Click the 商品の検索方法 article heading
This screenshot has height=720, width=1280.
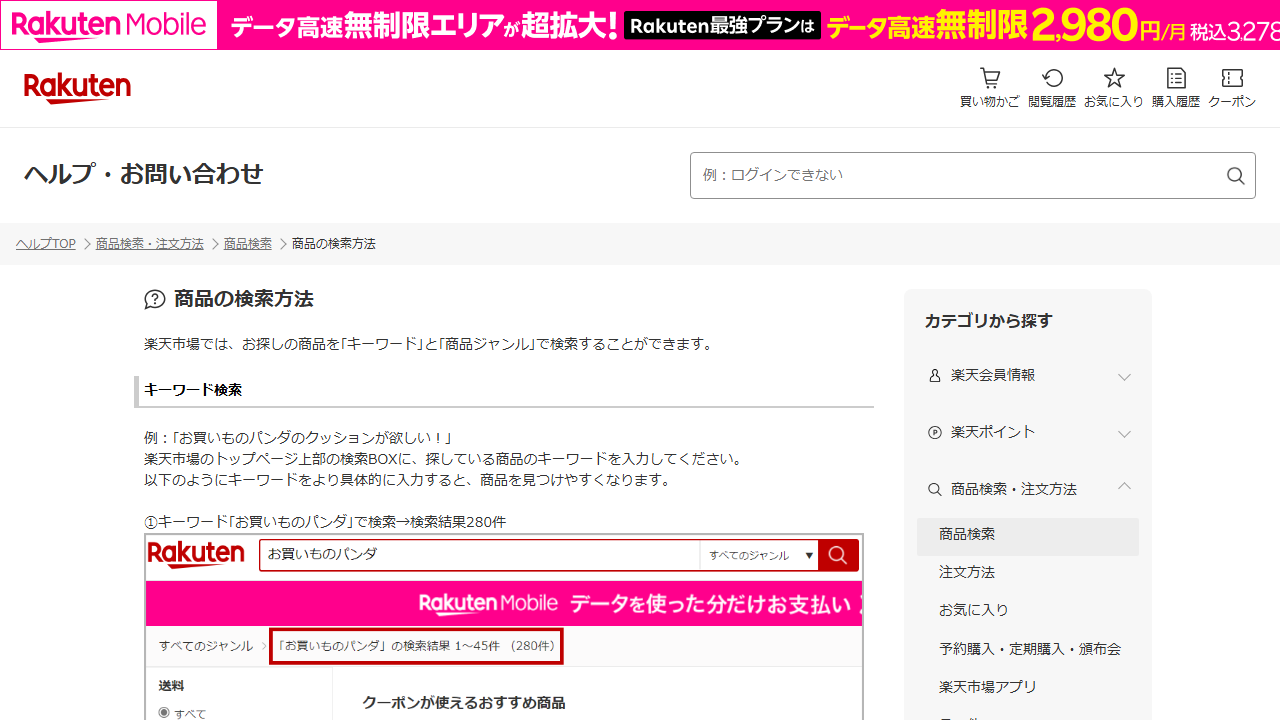coord(244,299)
